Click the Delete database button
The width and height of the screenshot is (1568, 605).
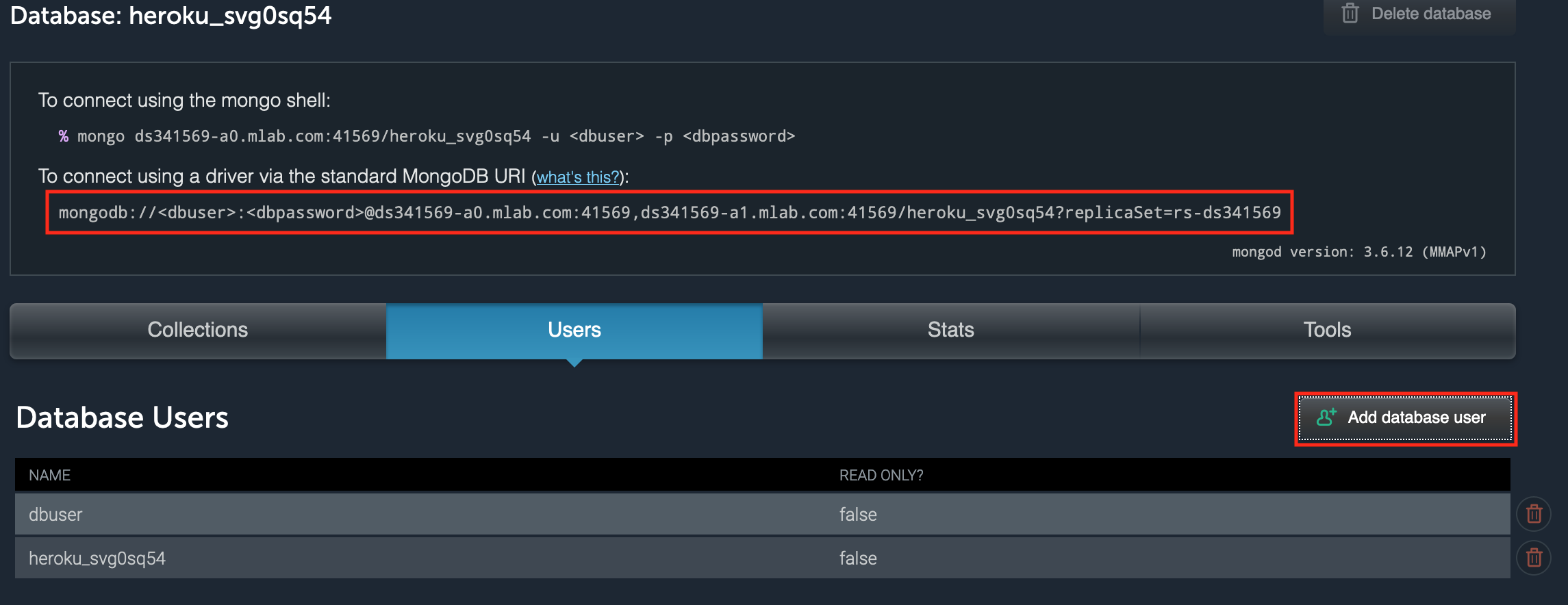[1419, 15]
